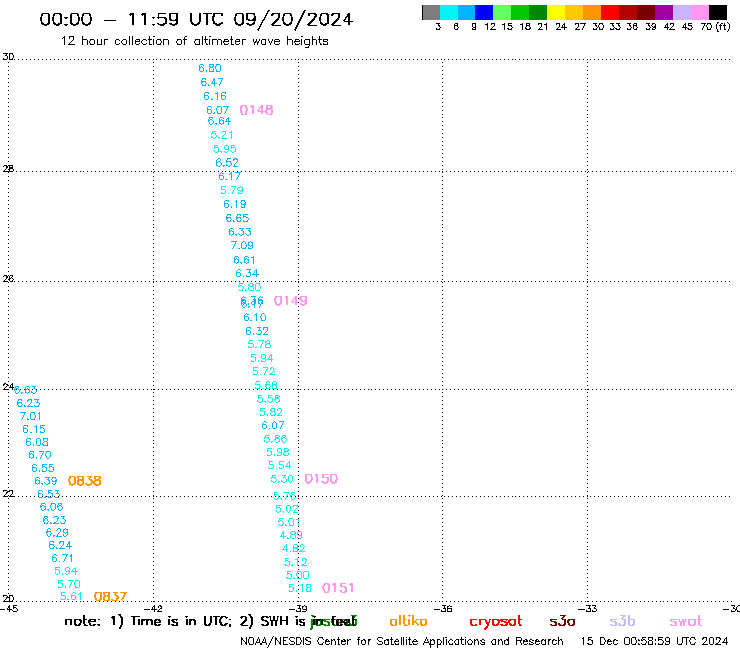Click the wave height value 6.52
This screenshot has width=740, height=650.
point(227,163)
